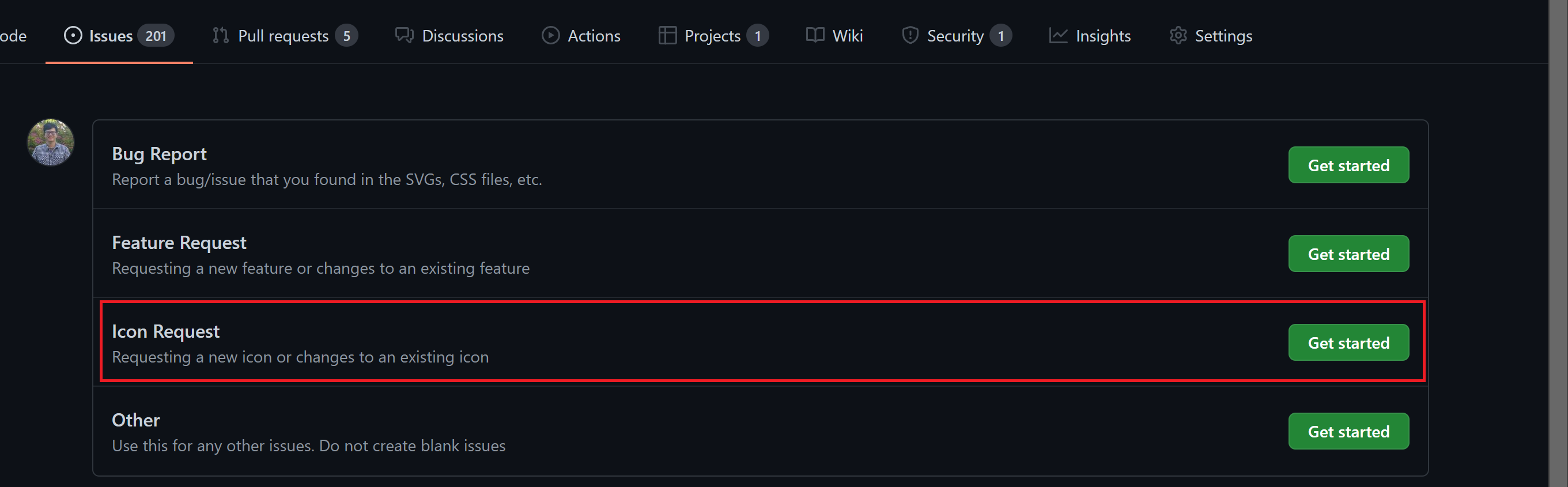
Task: Click the vertical scrollbar on right edge
Action: 1558,243
